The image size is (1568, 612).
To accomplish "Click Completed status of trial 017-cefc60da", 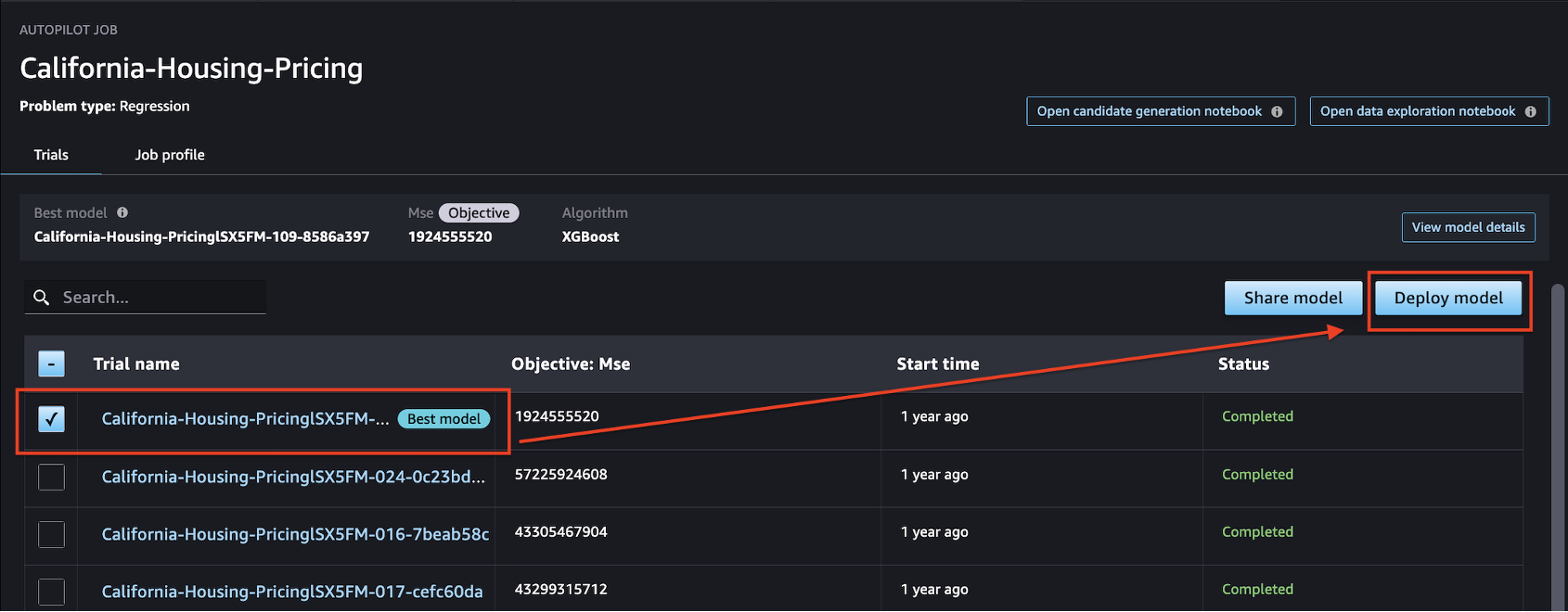I will point(1257,590).
